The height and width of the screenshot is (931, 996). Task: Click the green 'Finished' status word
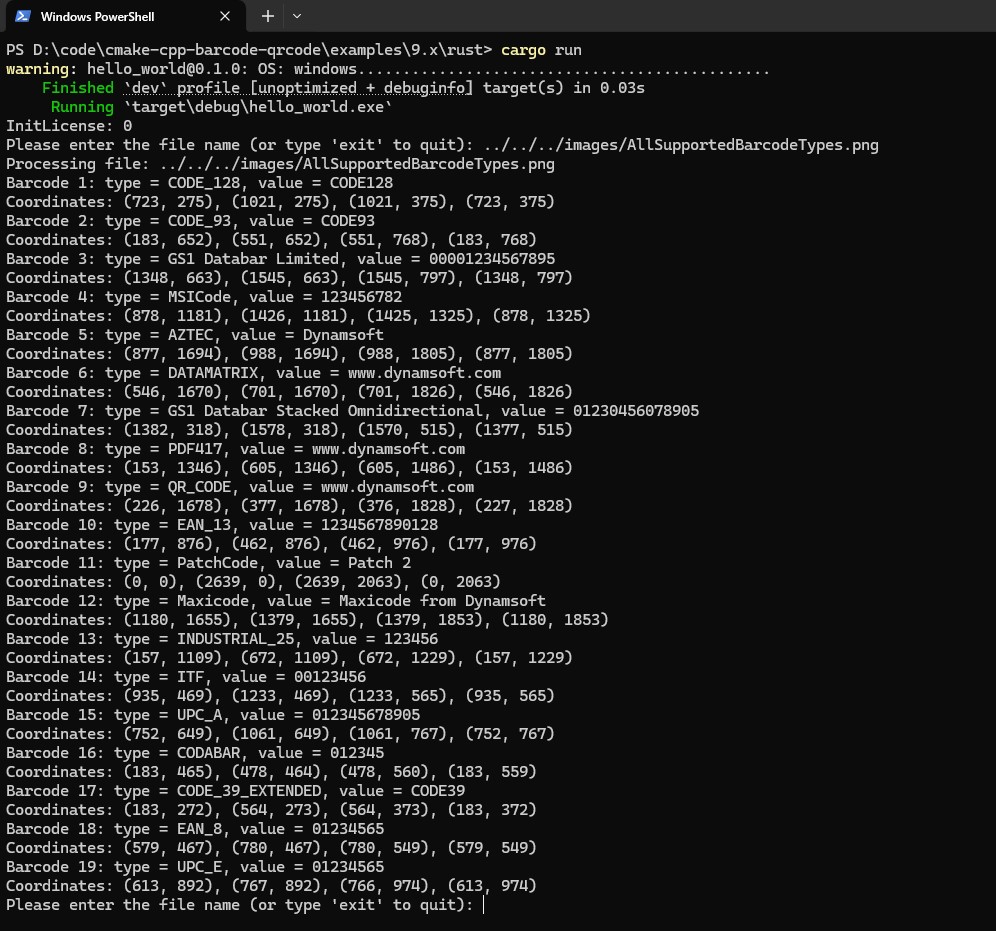(x=78, y=88)
